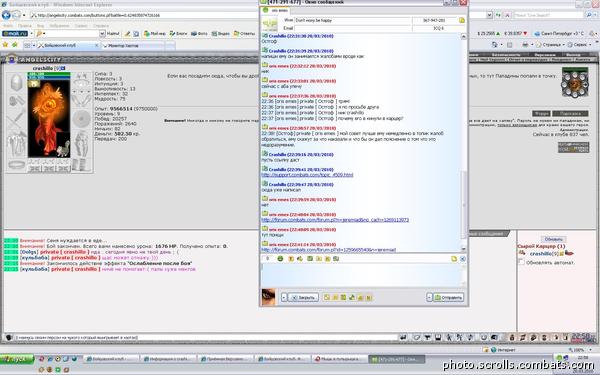Open Мой мир from the mail.ru toolbar
Image resolution: width=600 pixels, height=375 pixels.
(x=155, y=34)
